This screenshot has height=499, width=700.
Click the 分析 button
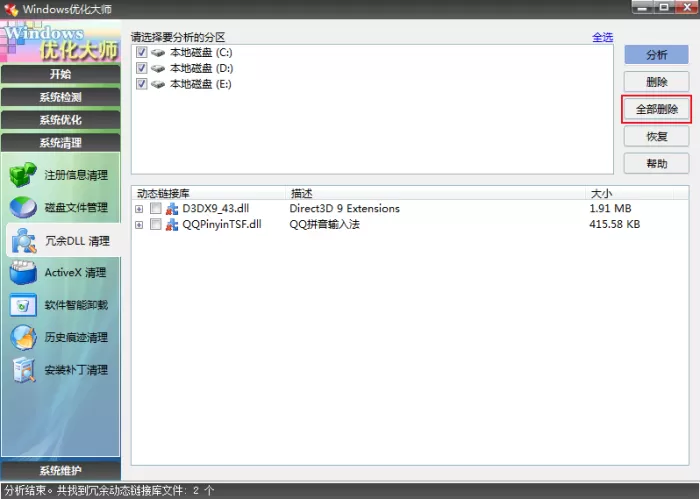(656, 55)
